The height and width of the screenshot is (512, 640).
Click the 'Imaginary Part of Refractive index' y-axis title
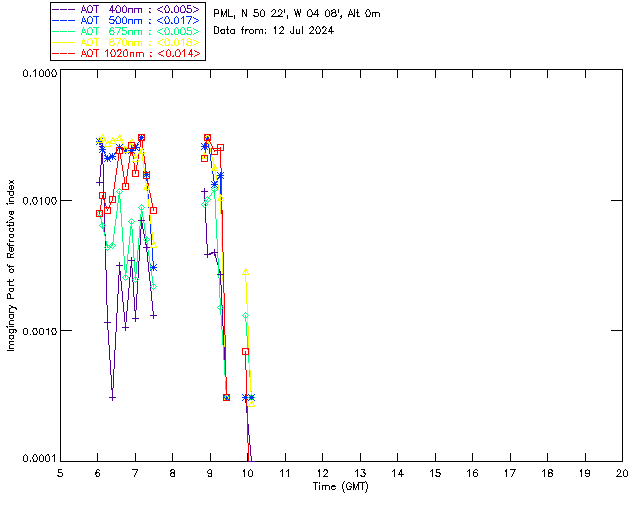point(11,265)
